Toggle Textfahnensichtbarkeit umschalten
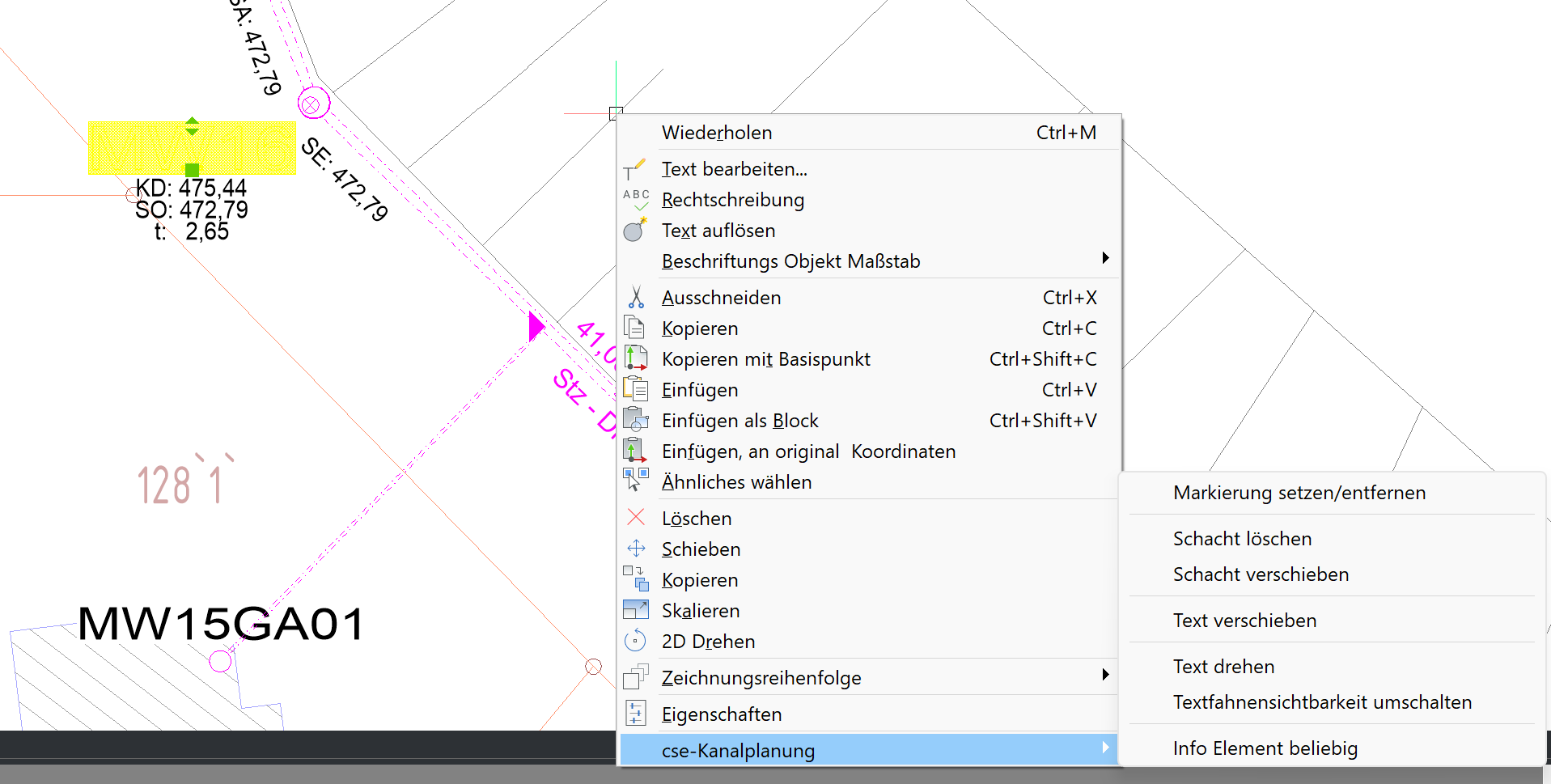This screenshot has width=1551, height=784. point(1322,702)
